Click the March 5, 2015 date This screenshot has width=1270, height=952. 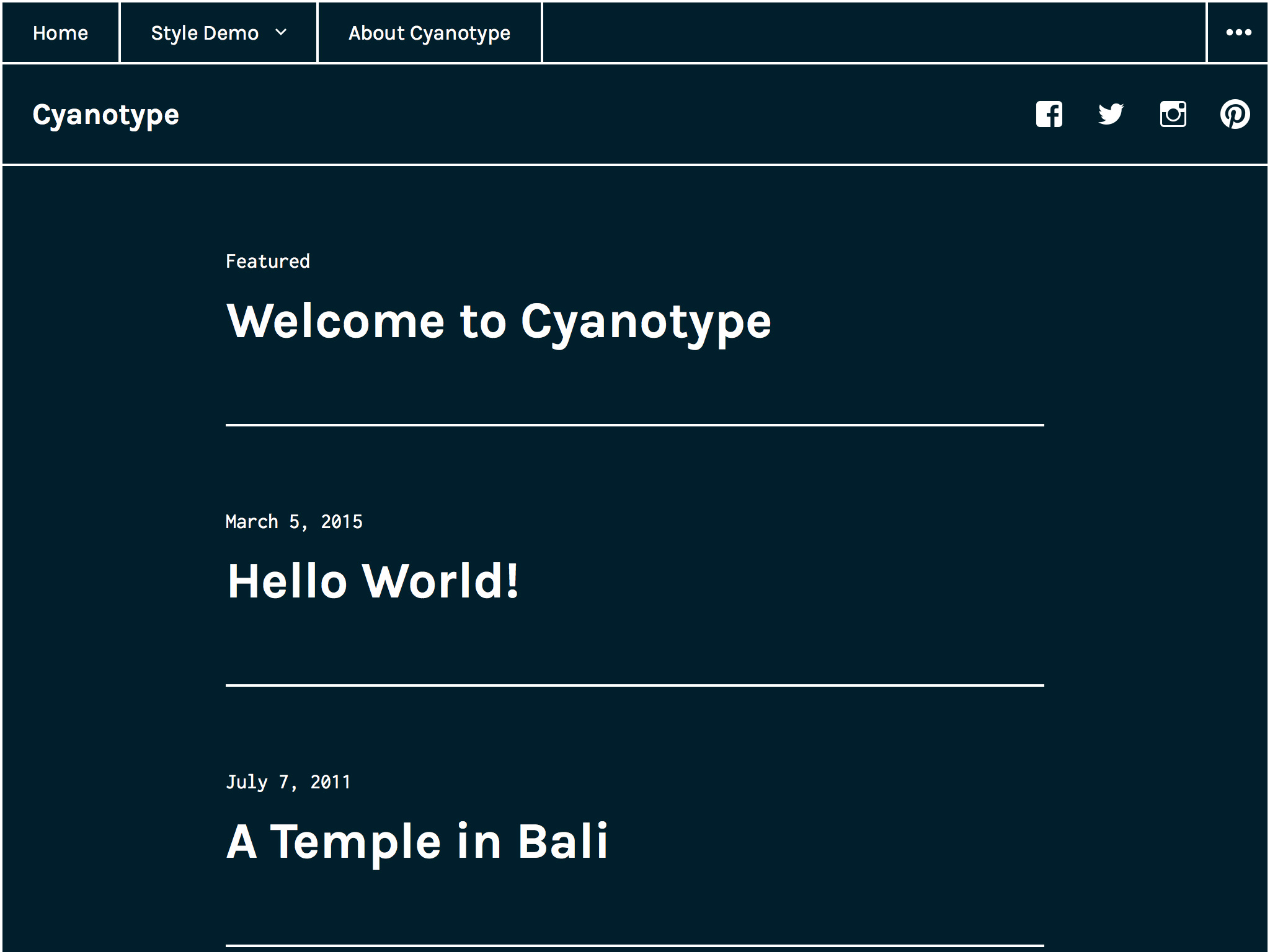coord(294,522)
